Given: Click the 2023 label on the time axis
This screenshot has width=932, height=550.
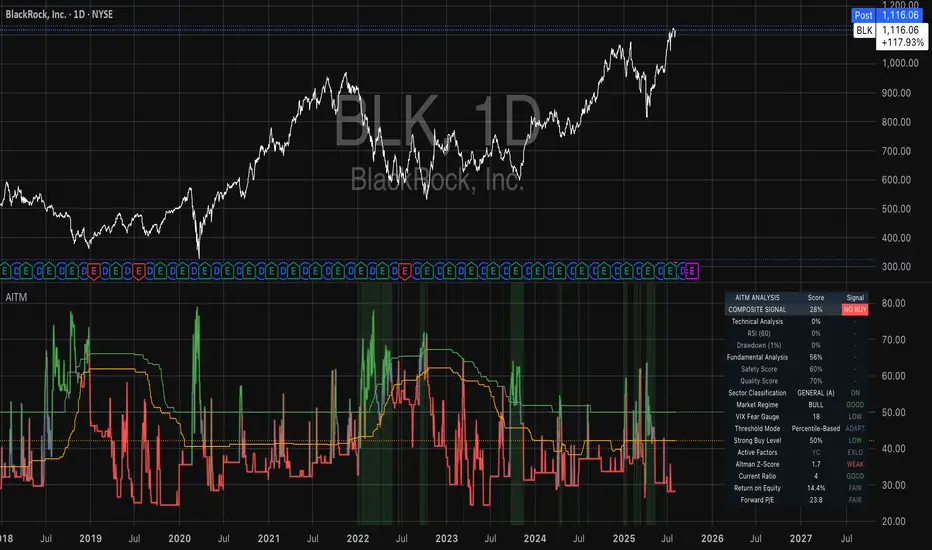Looking at the screenshot, I should click(446, 538).
